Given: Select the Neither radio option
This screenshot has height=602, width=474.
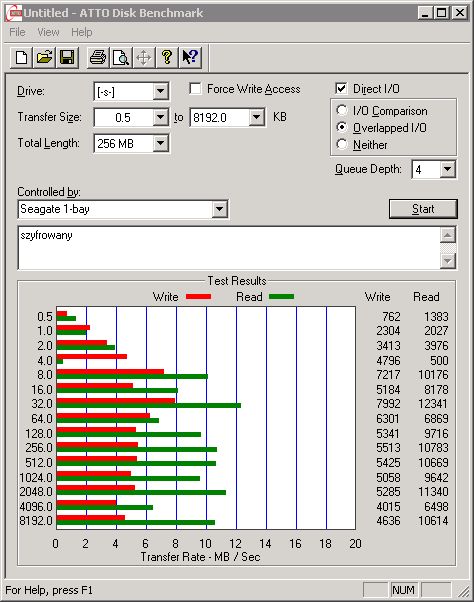Looking at the screenshot, I should click(342, 144).
